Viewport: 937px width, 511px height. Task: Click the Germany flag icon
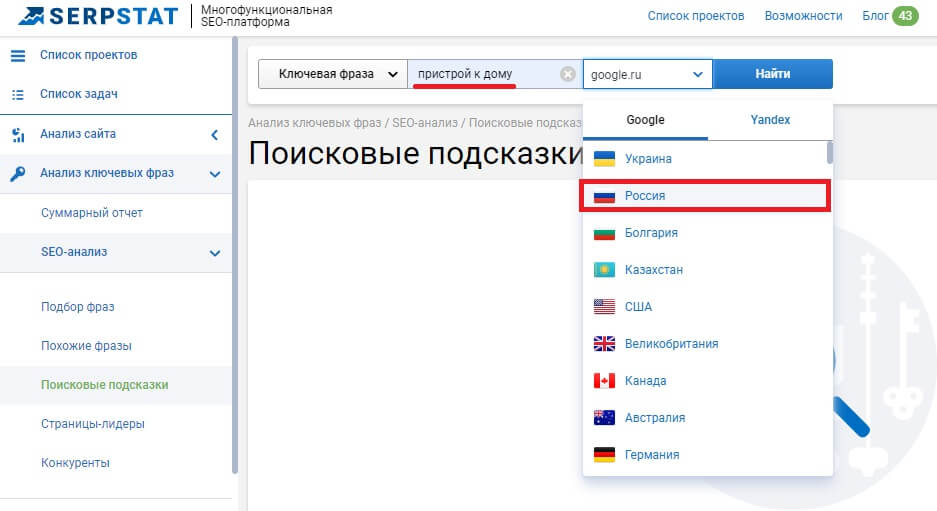coord(604,455)
